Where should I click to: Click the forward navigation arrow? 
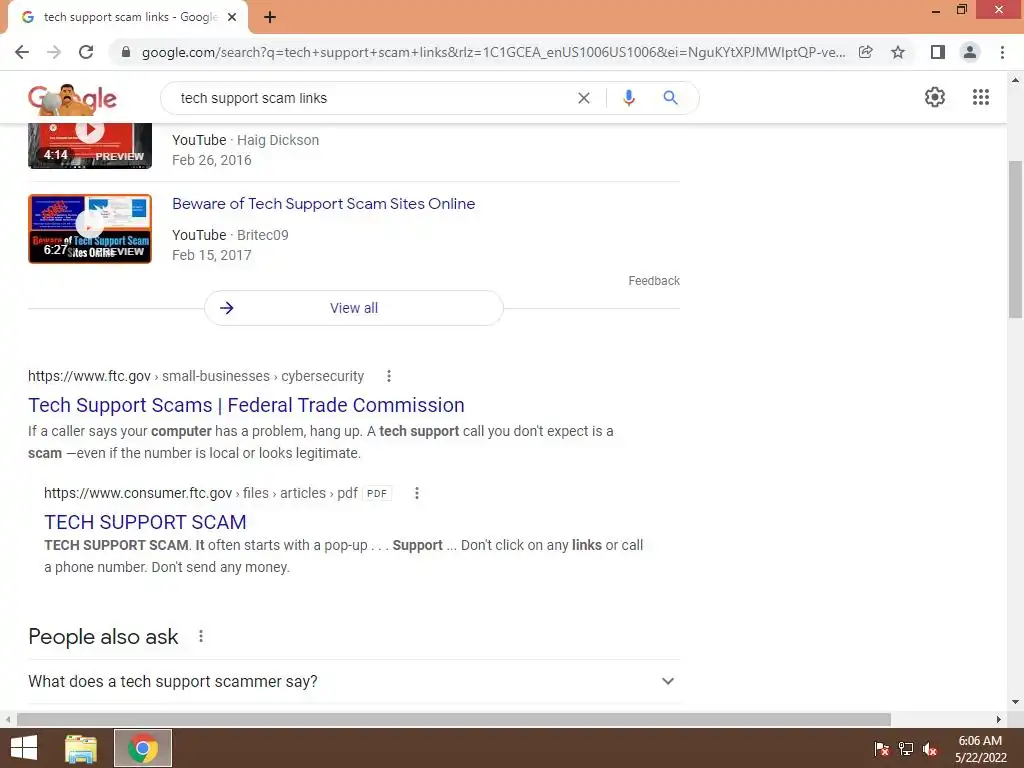(x=54, y=52)
